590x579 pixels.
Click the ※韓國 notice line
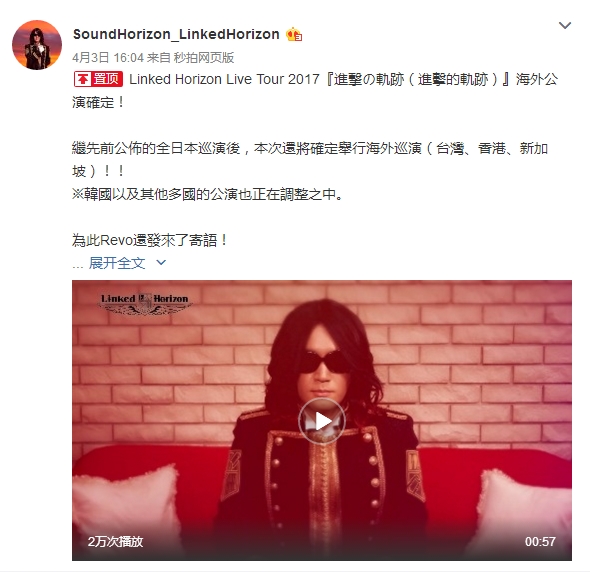(207, 195)
